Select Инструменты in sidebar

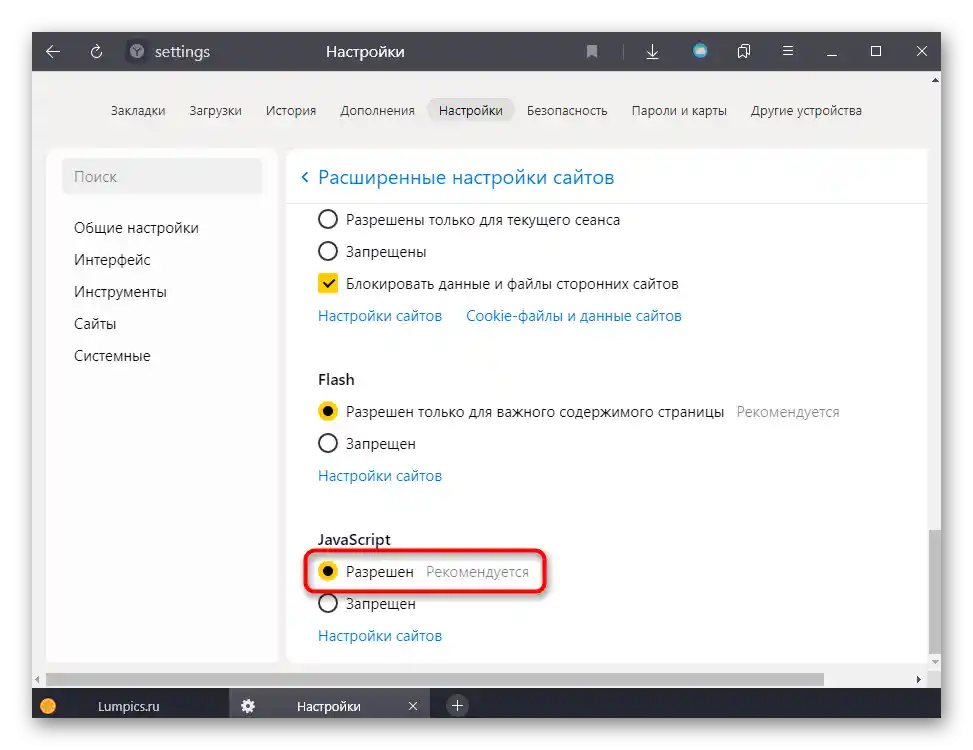(120, 292)
